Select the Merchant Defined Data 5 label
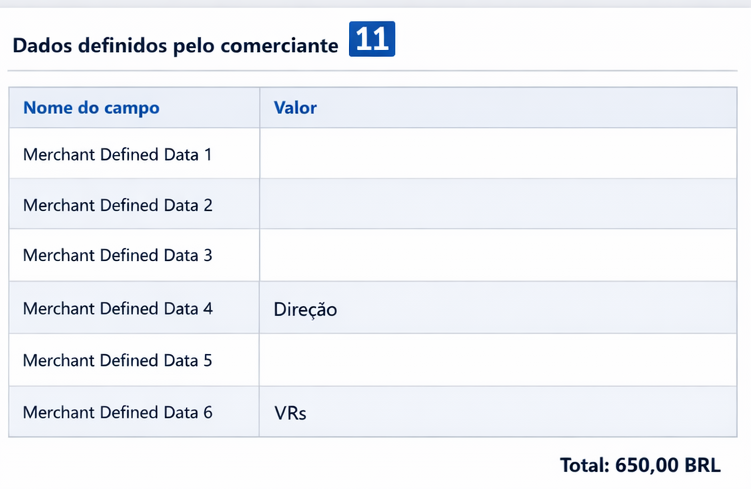 (x=117, y=360)
